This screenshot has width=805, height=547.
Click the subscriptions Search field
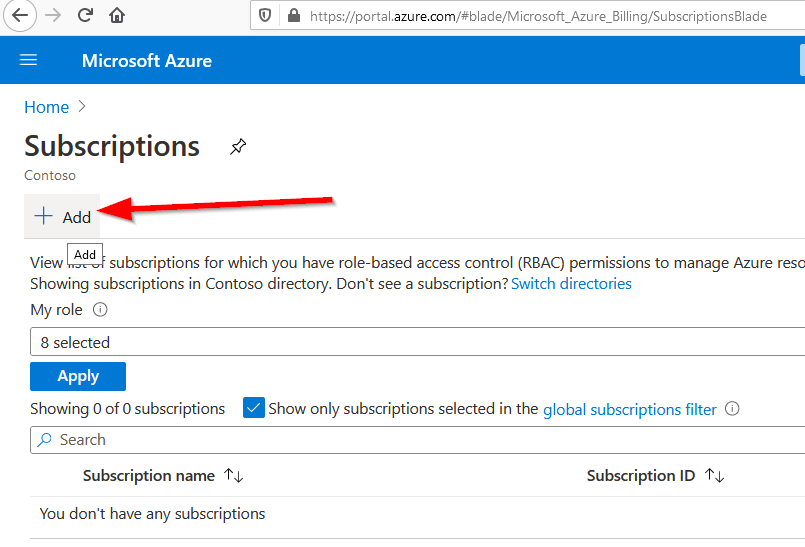(417, 440)
